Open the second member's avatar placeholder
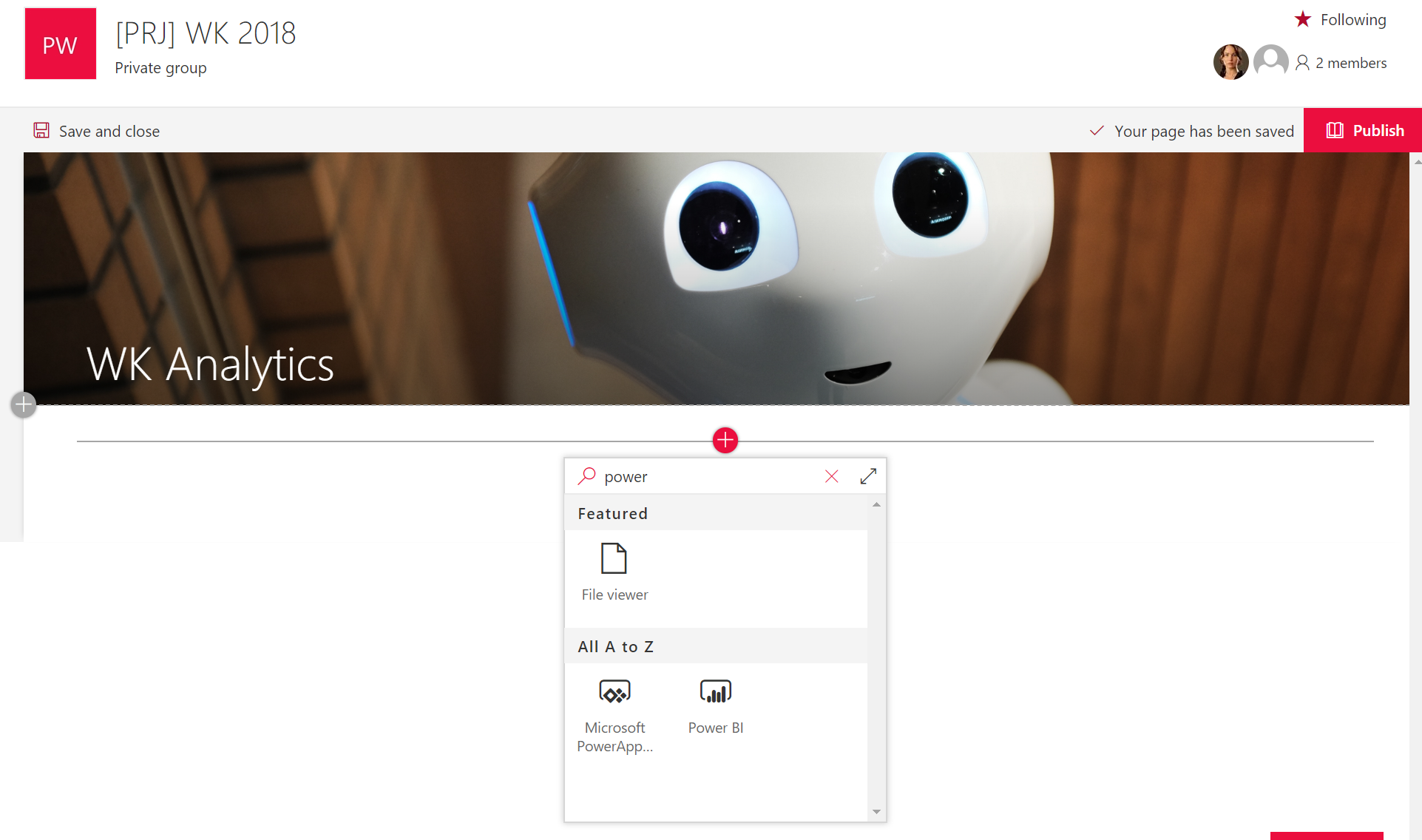1422x840 pixels. coord(1270,62)
